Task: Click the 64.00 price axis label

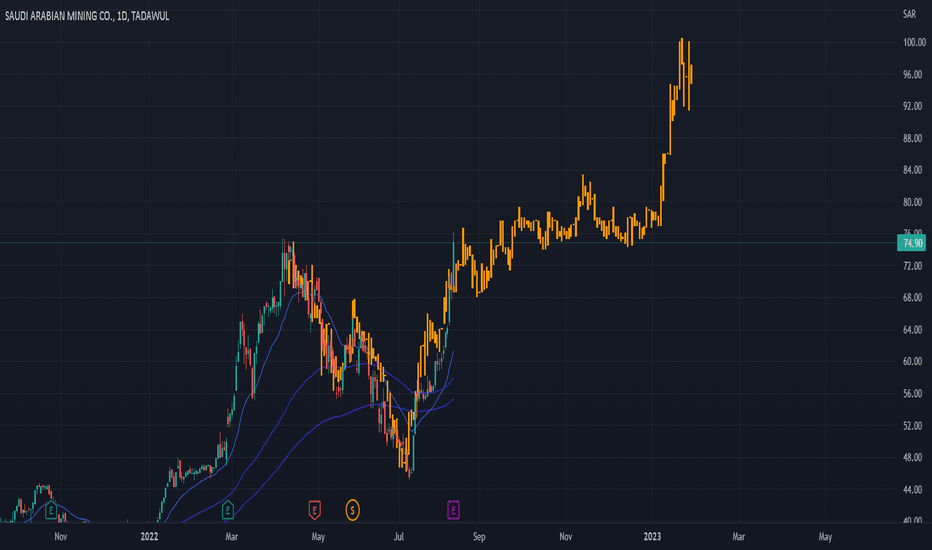Action: point(914,329)
